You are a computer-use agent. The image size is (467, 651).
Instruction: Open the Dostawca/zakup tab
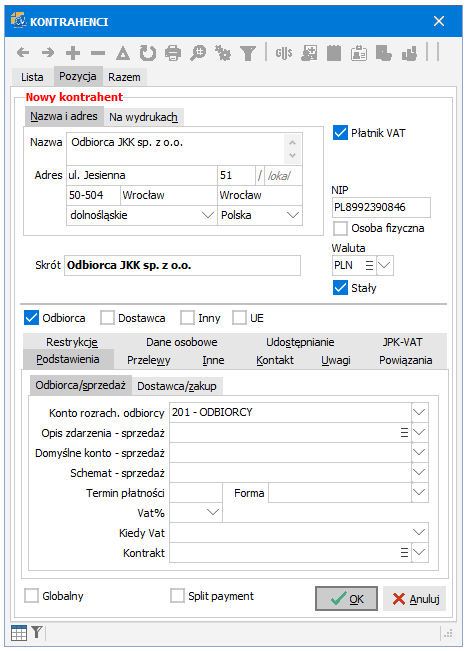coord(177,386)
